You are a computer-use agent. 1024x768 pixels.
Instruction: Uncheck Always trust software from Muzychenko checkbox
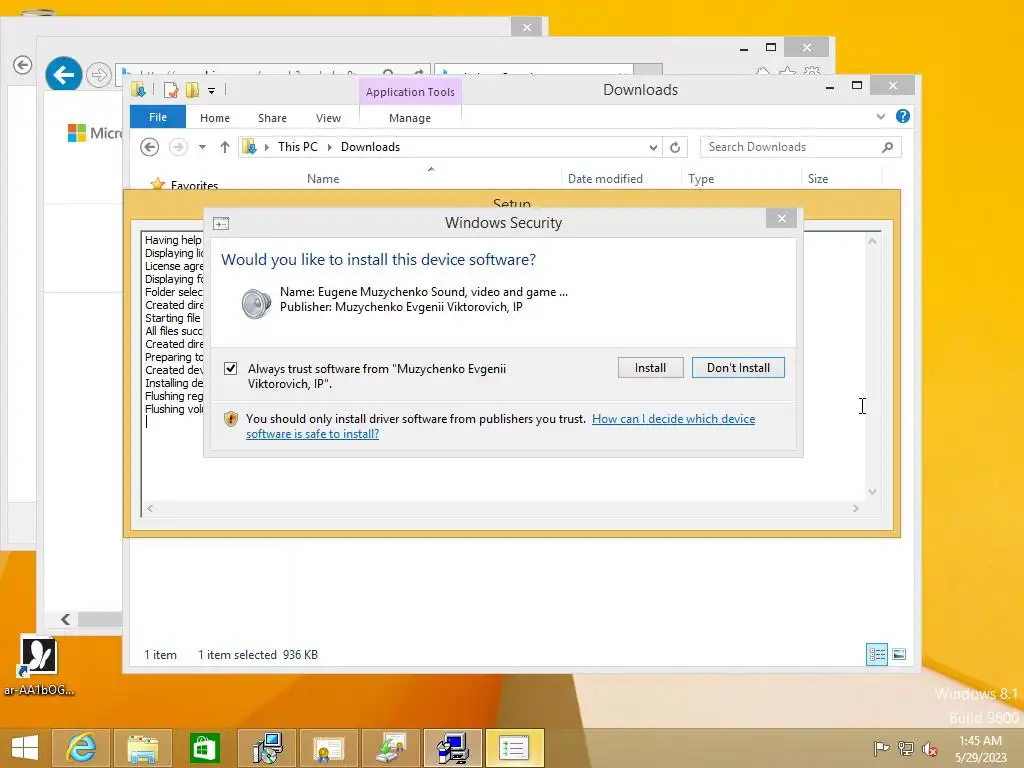(x=231, y=368)
